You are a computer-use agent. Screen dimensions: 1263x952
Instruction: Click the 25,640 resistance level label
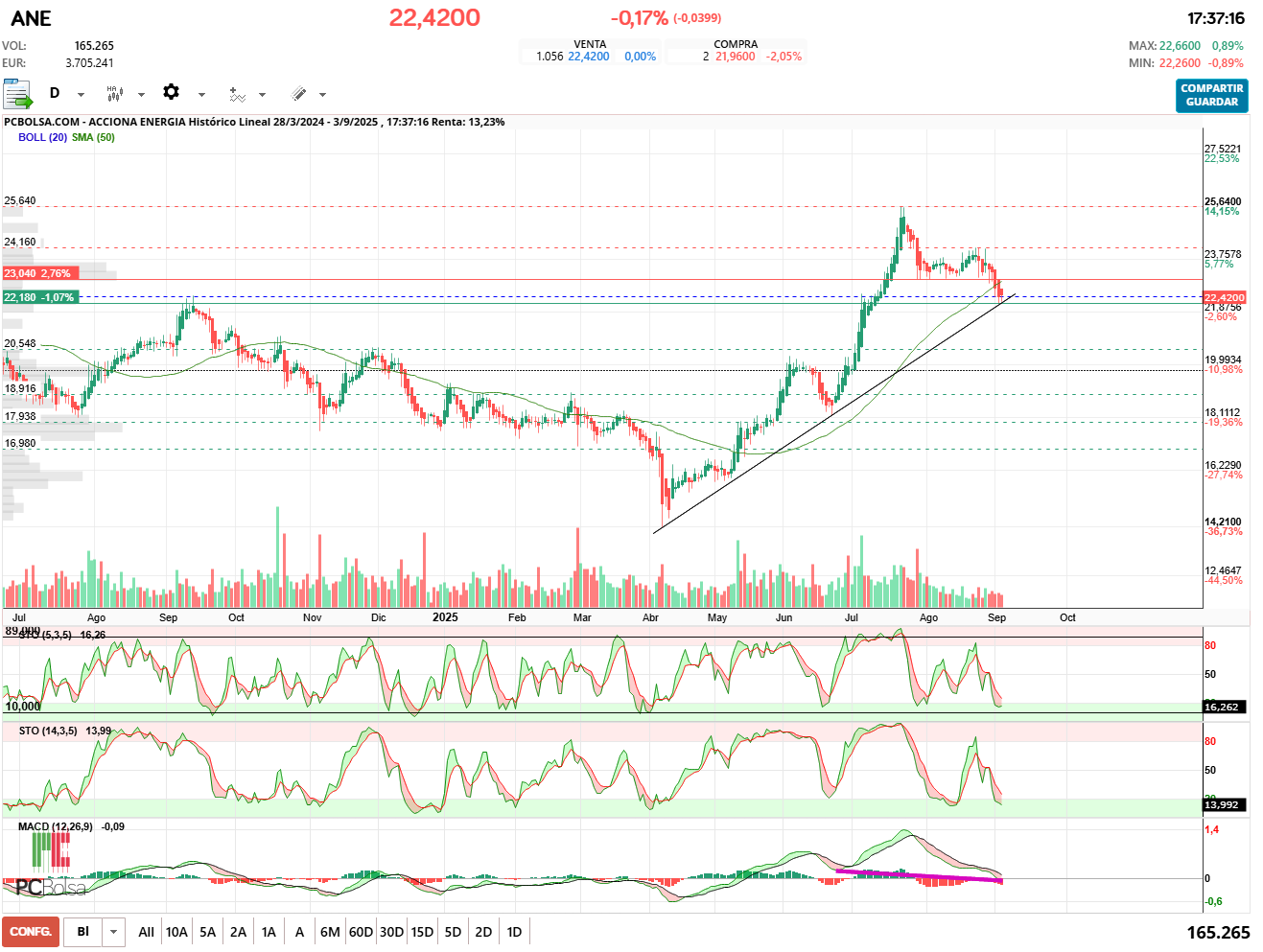(20, 200)
